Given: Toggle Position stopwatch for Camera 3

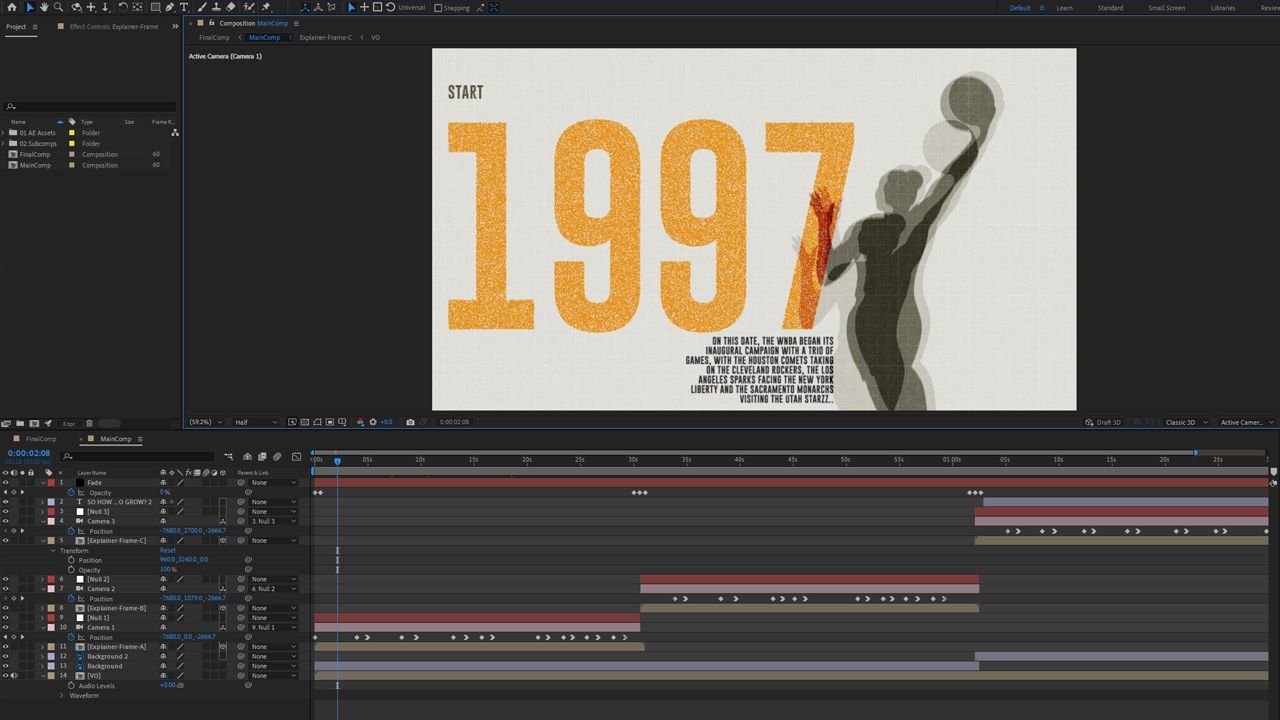Looking at the screenshot, I should pyautogui.click(x=71, y=531).
